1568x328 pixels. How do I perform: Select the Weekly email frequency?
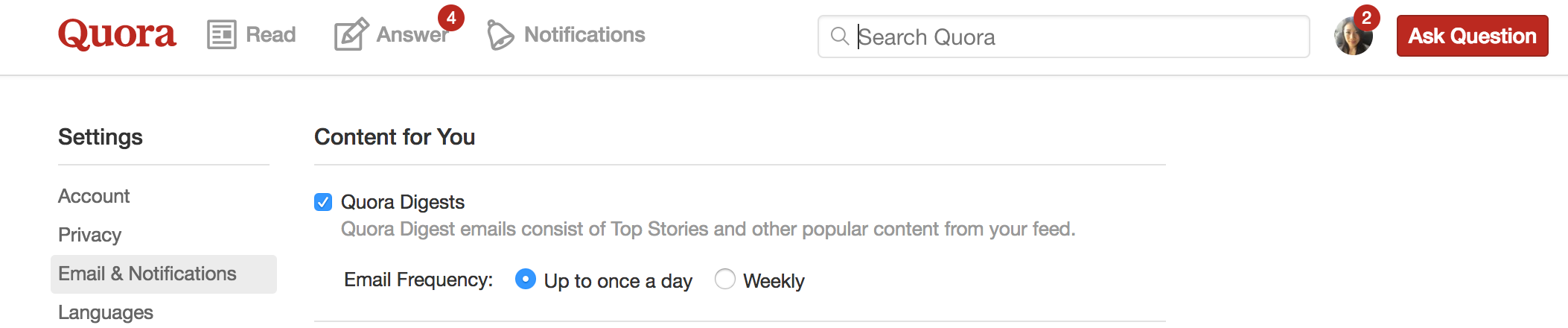tap(725, 280)
